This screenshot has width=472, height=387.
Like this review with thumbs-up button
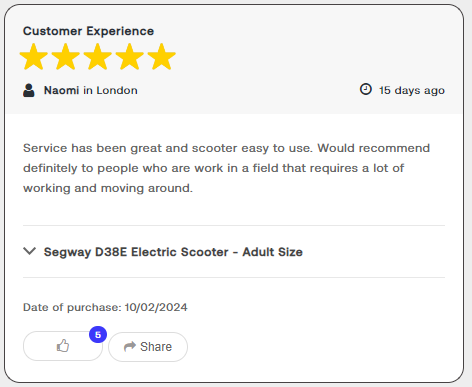63,346
